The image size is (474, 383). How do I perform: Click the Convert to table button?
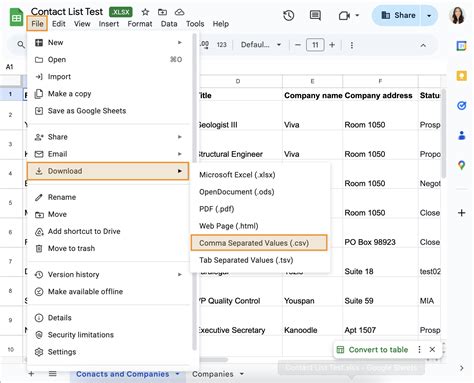[x=373, y=349]
